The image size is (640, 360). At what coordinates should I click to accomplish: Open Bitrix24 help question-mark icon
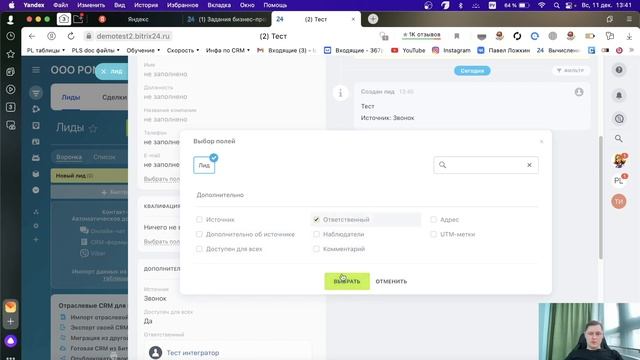coord(619,70)
